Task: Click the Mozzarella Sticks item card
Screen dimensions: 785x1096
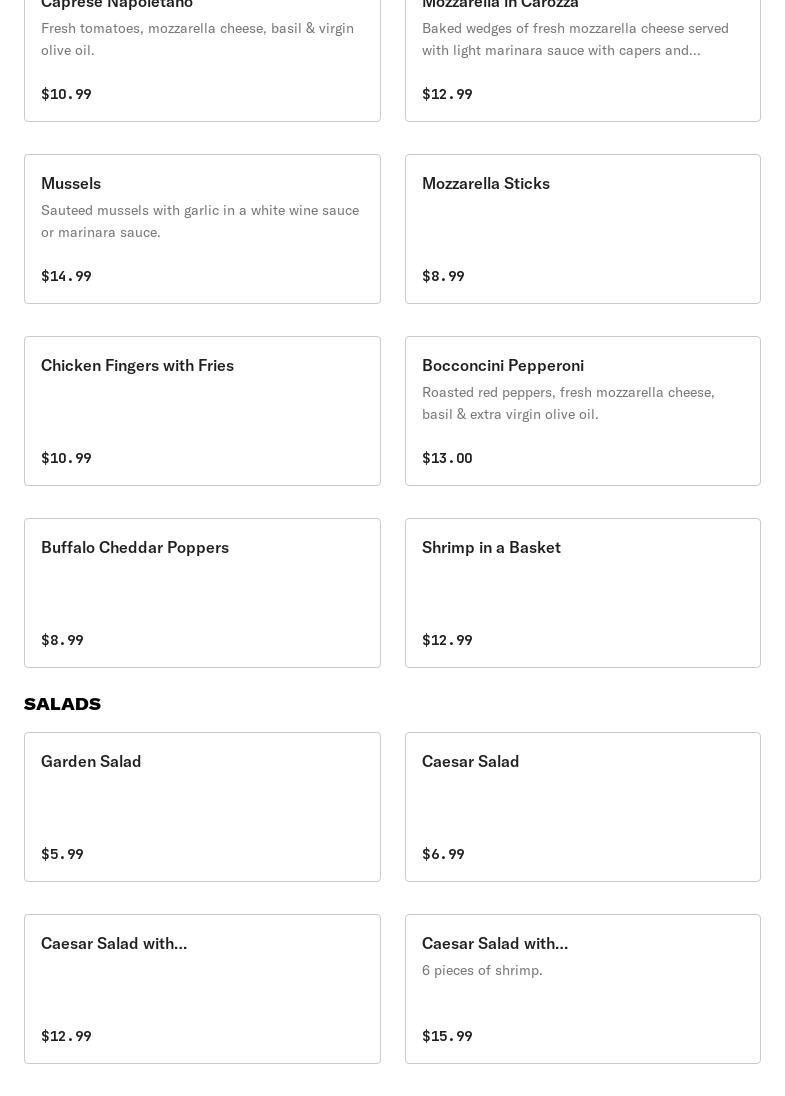Action: pyautogui.click(x=582, y=229)
